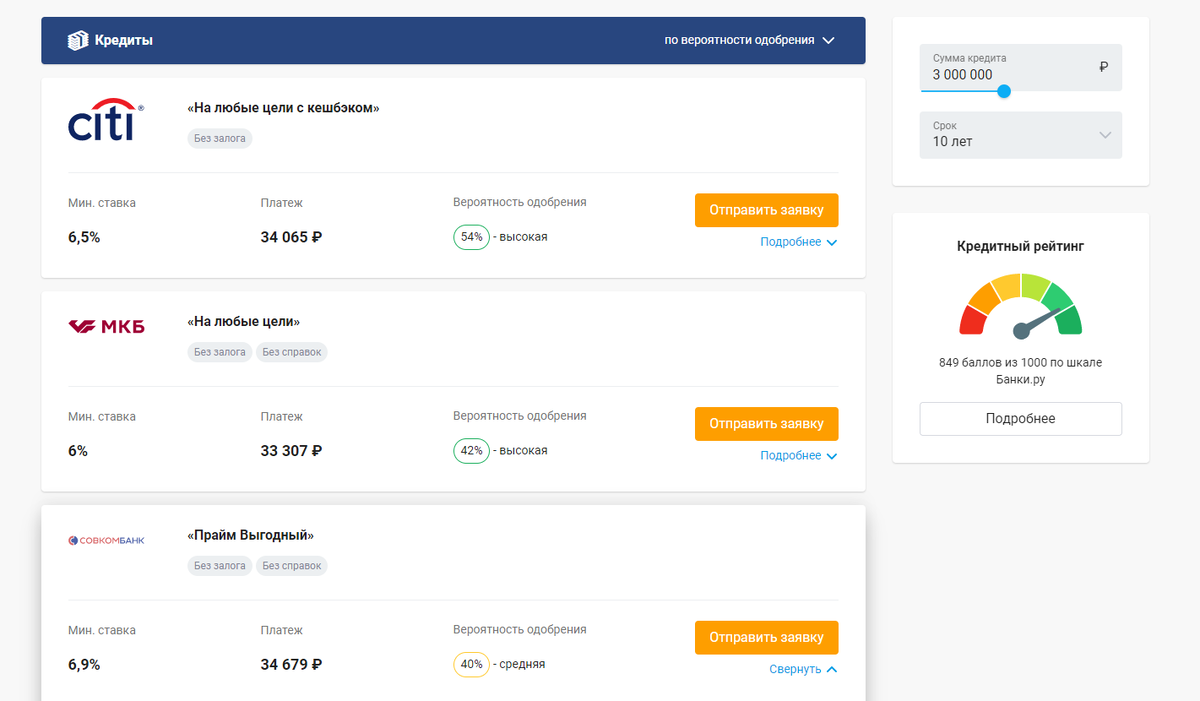Click the Без справок tag on МКБ offer
Screen dimensions: 1200x701
292,352
